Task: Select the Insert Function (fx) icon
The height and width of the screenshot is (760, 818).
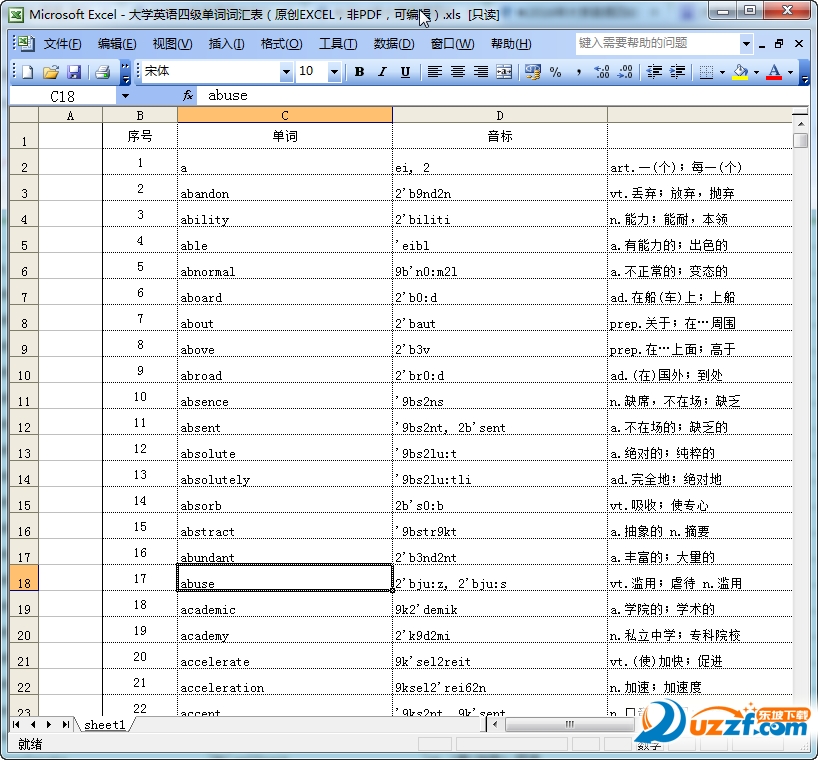Action: click(x=187, y=95)
